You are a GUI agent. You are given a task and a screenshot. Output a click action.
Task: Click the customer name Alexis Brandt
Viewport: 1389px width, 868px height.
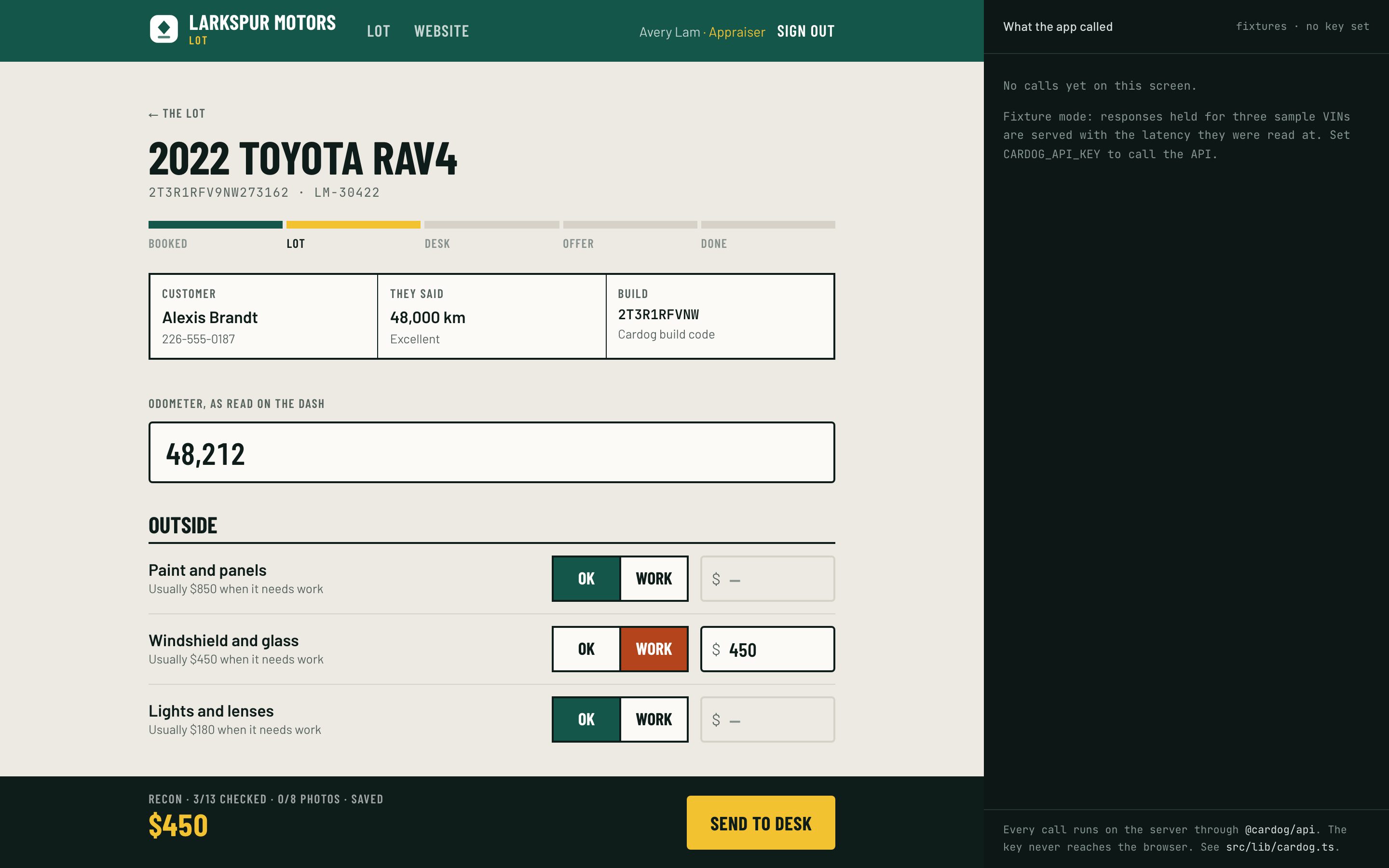pyautogui.click(x=209, y=317)
